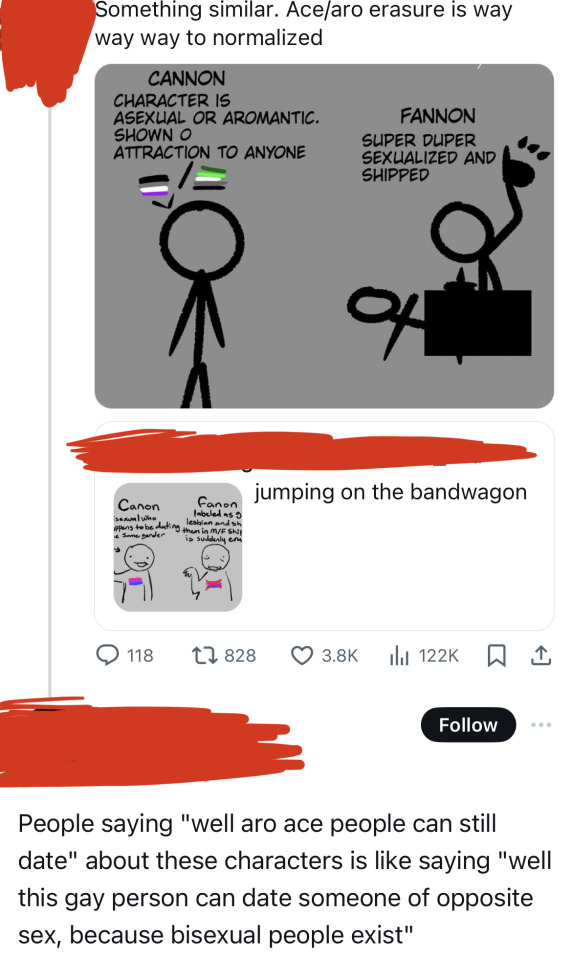Tap the repost arrows icon

(x=202, y=656)
